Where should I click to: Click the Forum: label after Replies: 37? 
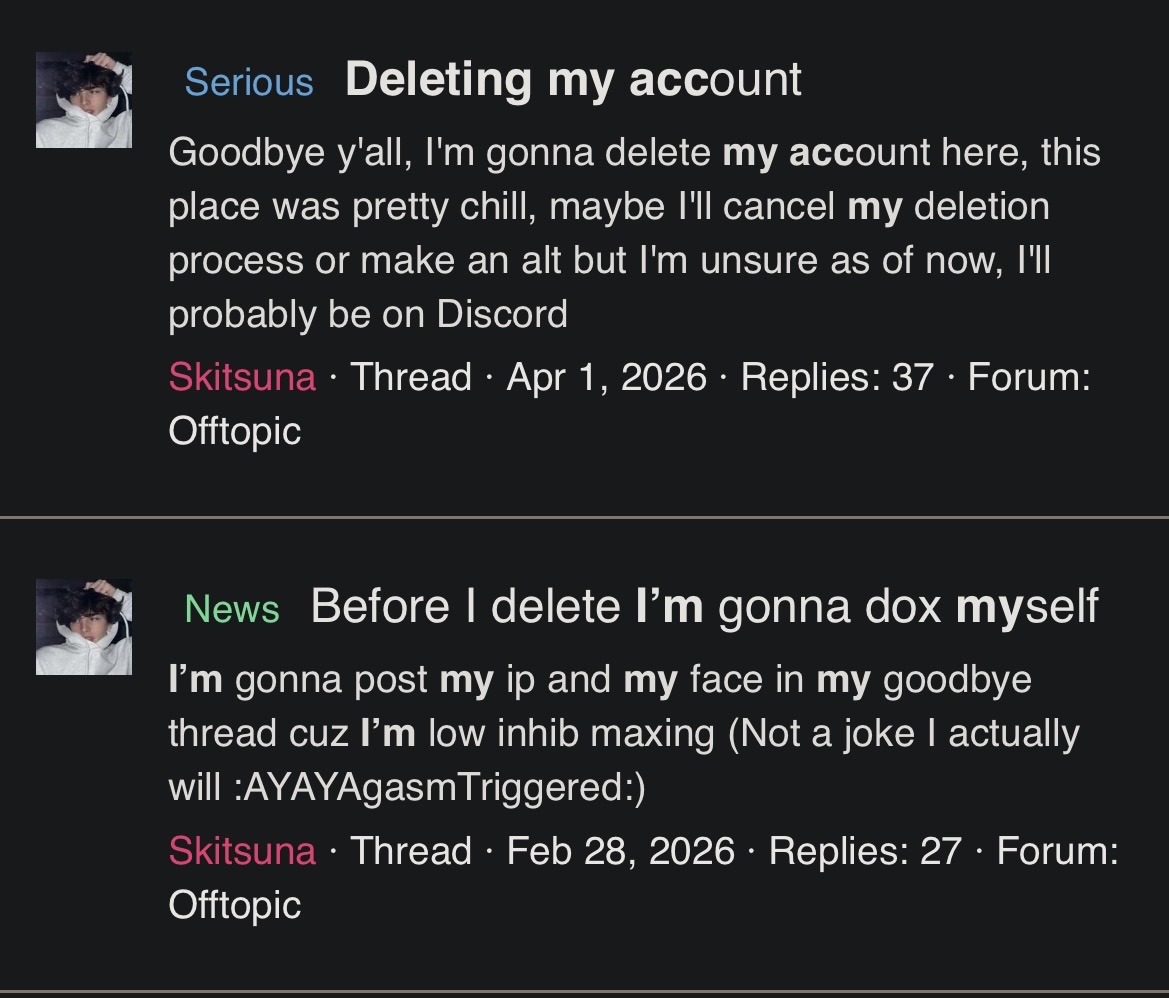pos(1029,377)
